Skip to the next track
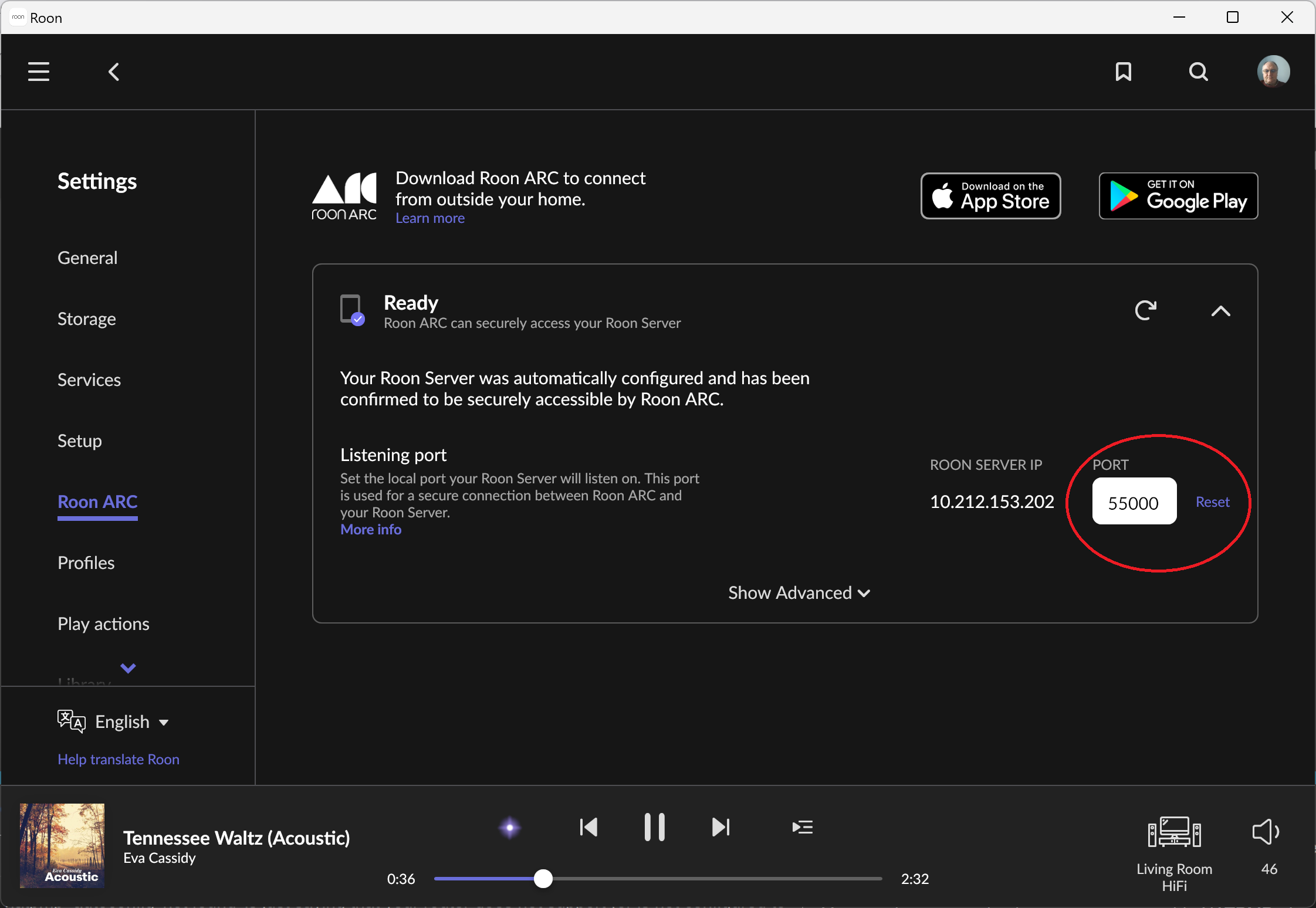 tap(720, 827)
